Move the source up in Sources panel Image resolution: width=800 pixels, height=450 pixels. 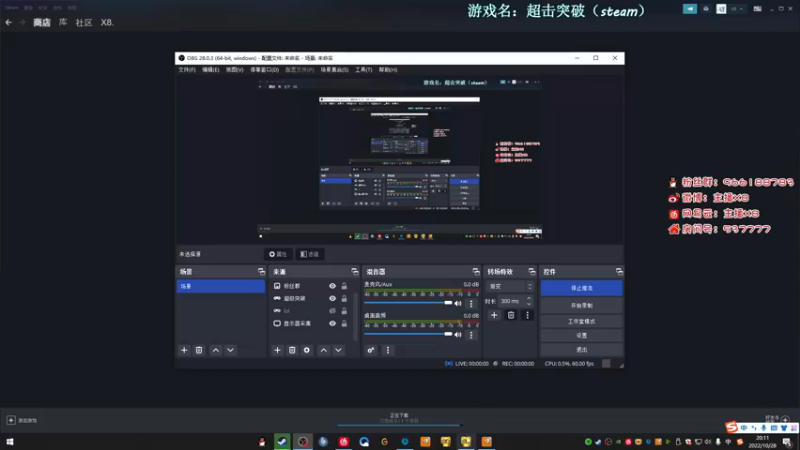323,351
